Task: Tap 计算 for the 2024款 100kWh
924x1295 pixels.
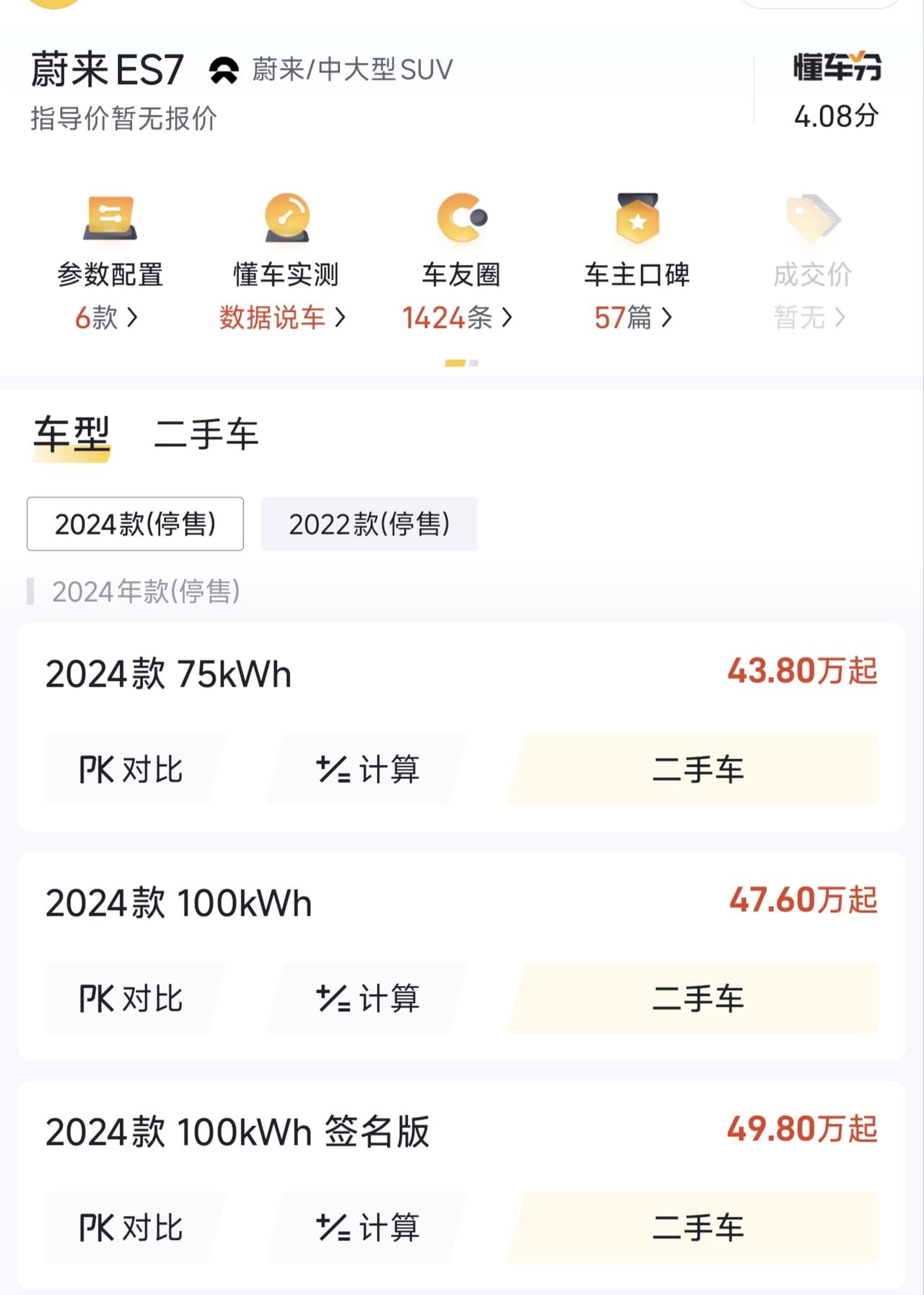Action: [x=367, y=998]
